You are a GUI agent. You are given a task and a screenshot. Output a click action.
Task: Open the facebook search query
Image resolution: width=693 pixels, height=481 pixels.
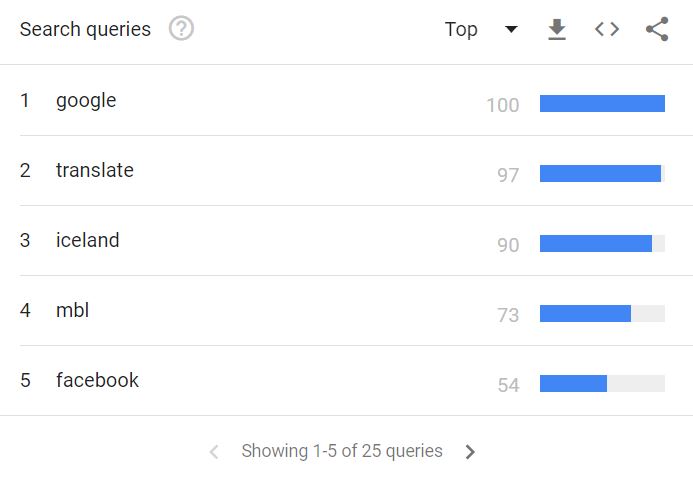click(97, 380)
